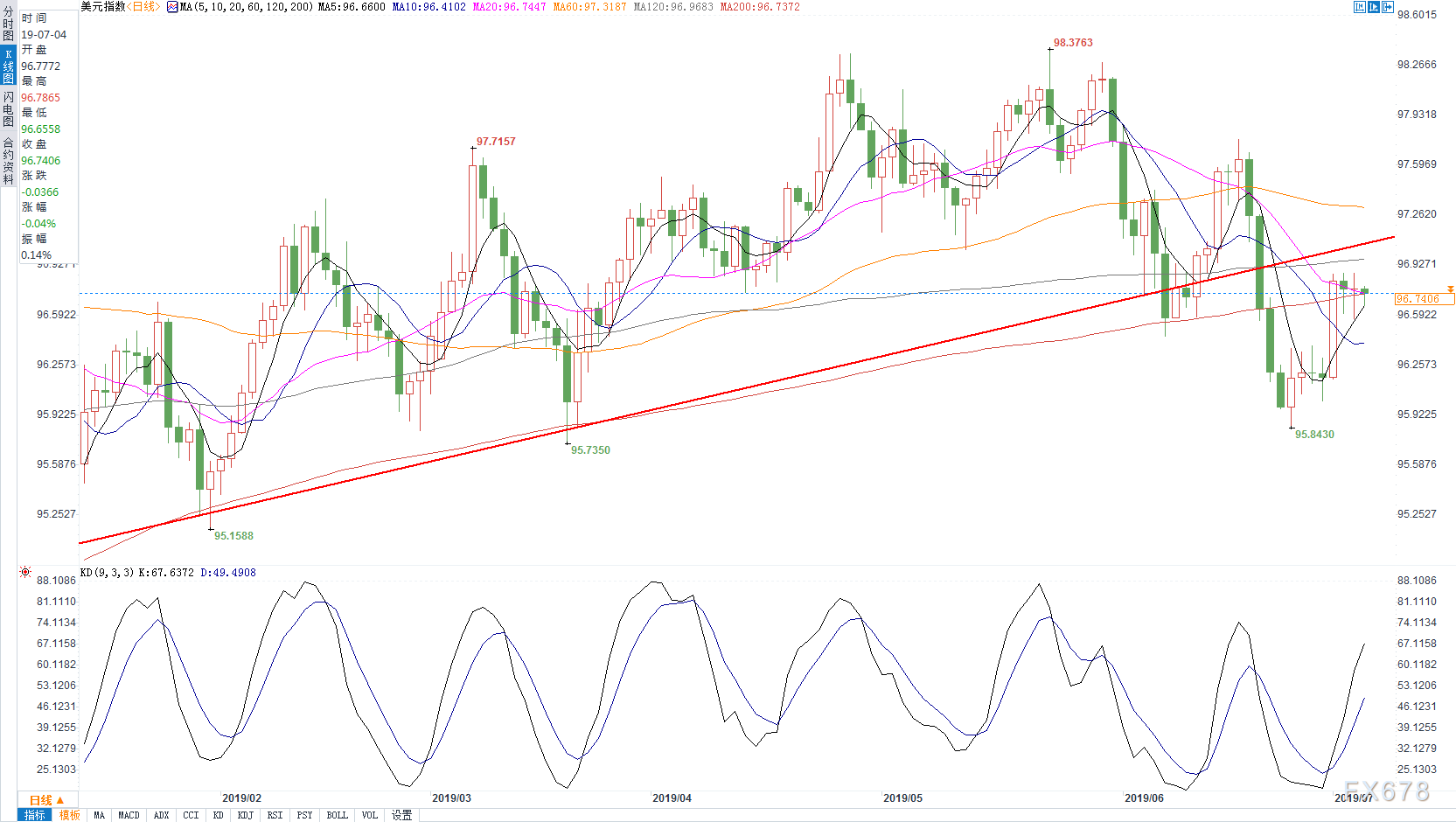Screen dimensions: 1456x822
Task: Click the 98.3763 high price label
Action: coord(1073,43)
